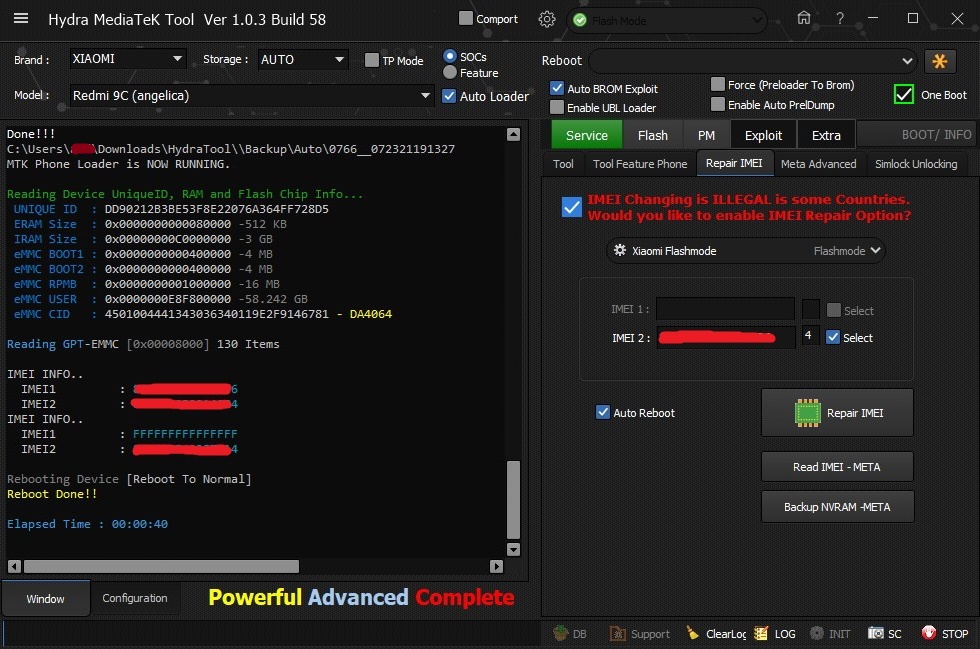Image resolution: width=980 pixels, height=649 pixels.
Task: Open the hamburger menu icon
Action: tap(21, 19)
